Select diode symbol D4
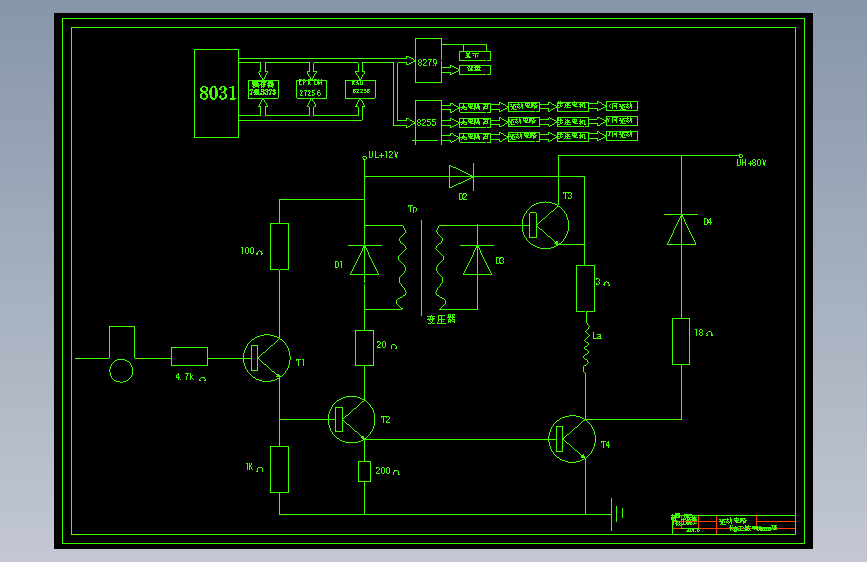The width and height of the screenshot is (867, 562). coord(681,229)
